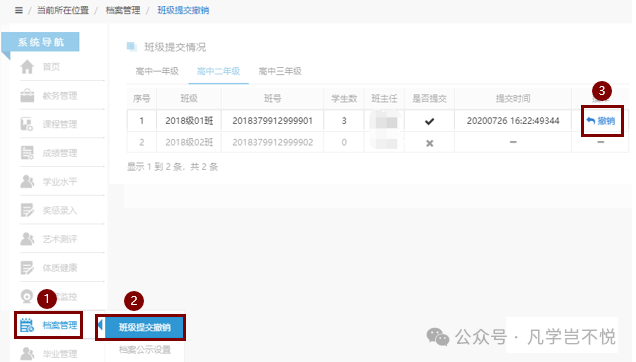Viewport: 636px width, 362px height.
Task: Click 班级提交撤销 breadcrumb link
Action: [183, 10]
